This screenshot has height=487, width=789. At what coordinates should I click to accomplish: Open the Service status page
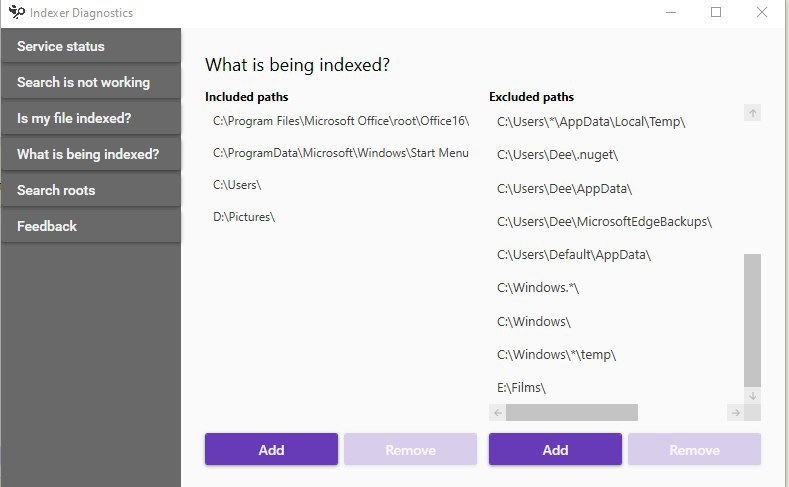[91, 46]
